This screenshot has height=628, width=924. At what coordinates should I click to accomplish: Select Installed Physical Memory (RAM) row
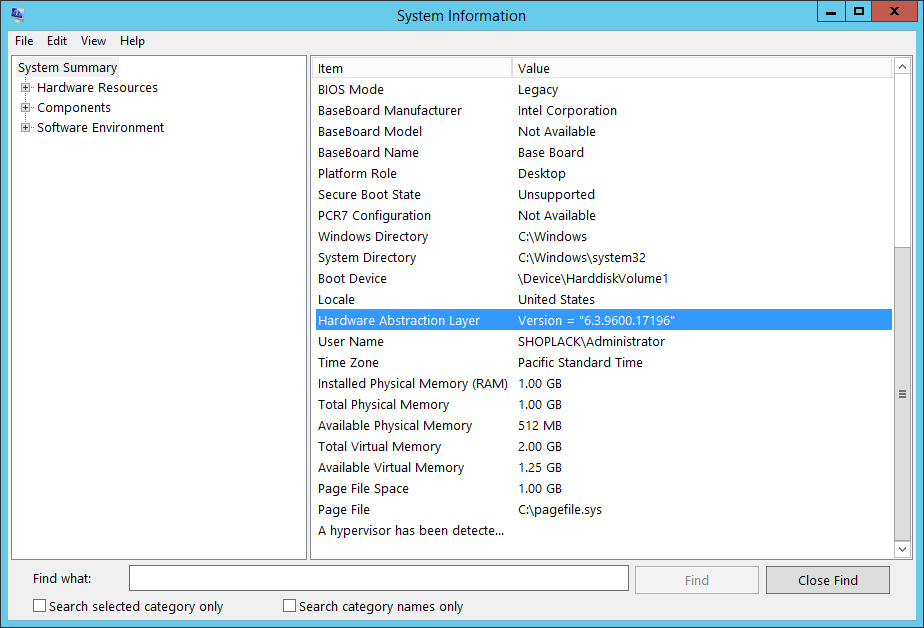click(603, 384)
